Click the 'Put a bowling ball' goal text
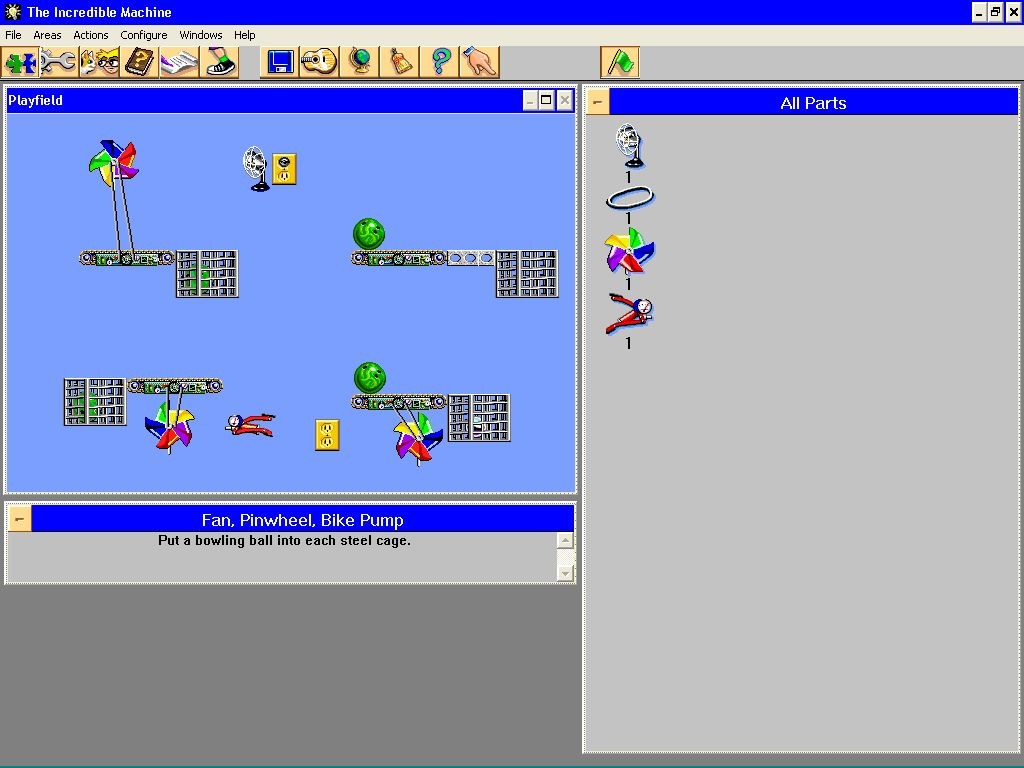 (x=284, y=541)
